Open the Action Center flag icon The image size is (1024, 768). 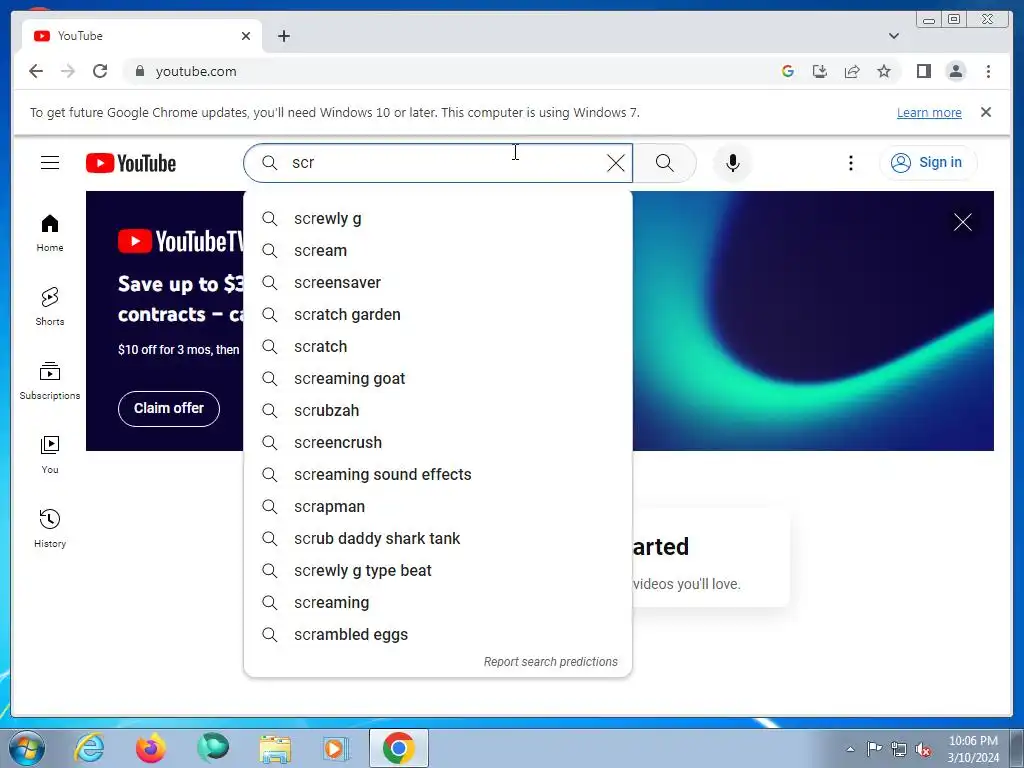874,749
